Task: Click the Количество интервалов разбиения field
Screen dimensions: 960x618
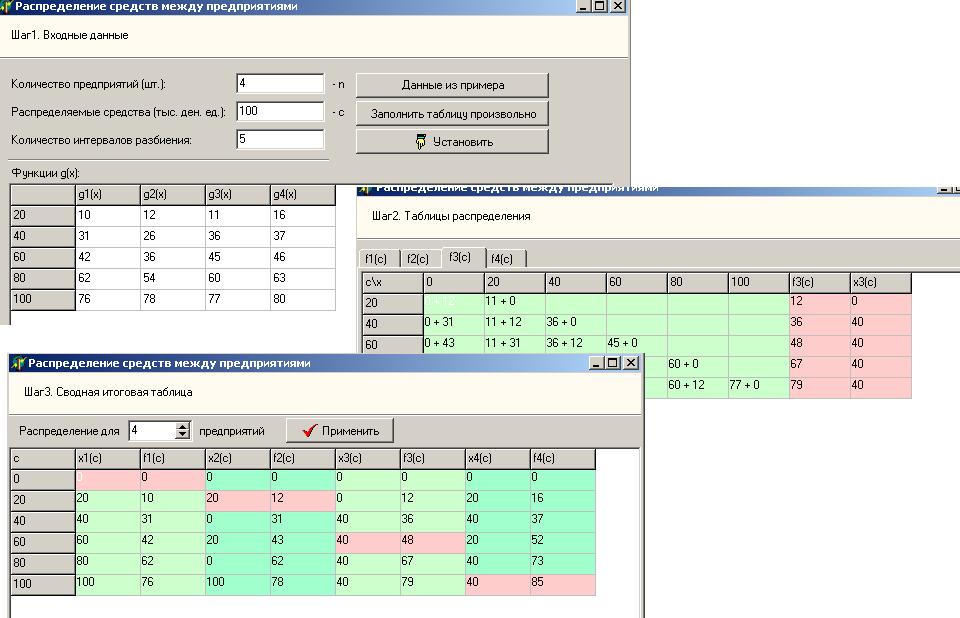Action: 280,140
